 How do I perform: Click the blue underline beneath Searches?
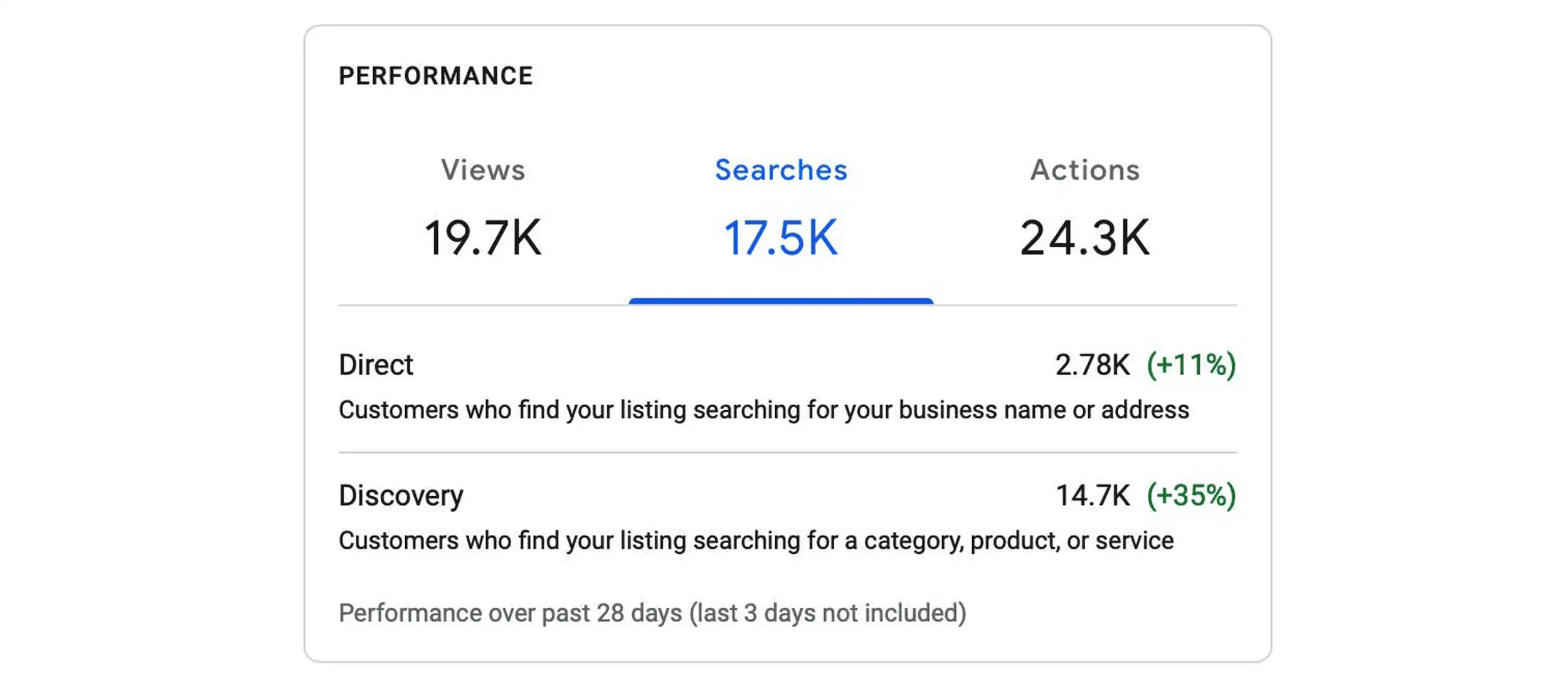coord(781,302)
